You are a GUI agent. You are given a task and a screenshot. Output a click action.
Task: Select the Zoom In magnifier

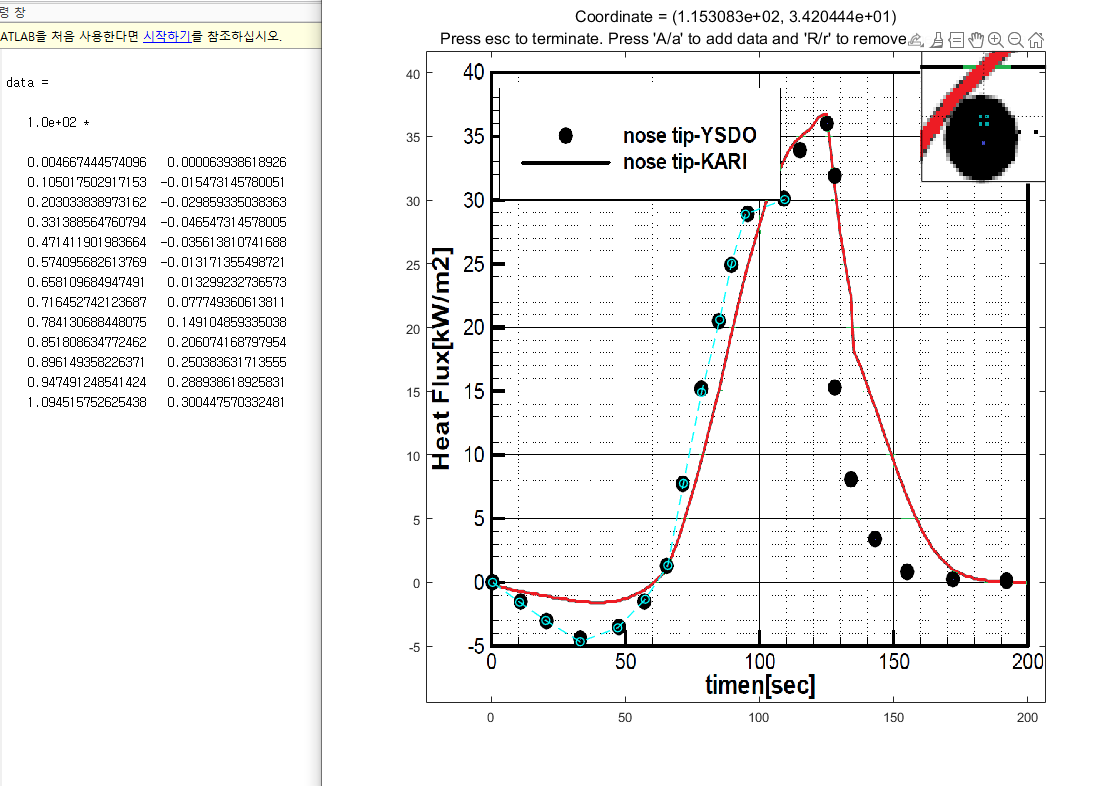pyautogui.click(x=995, y=40)
